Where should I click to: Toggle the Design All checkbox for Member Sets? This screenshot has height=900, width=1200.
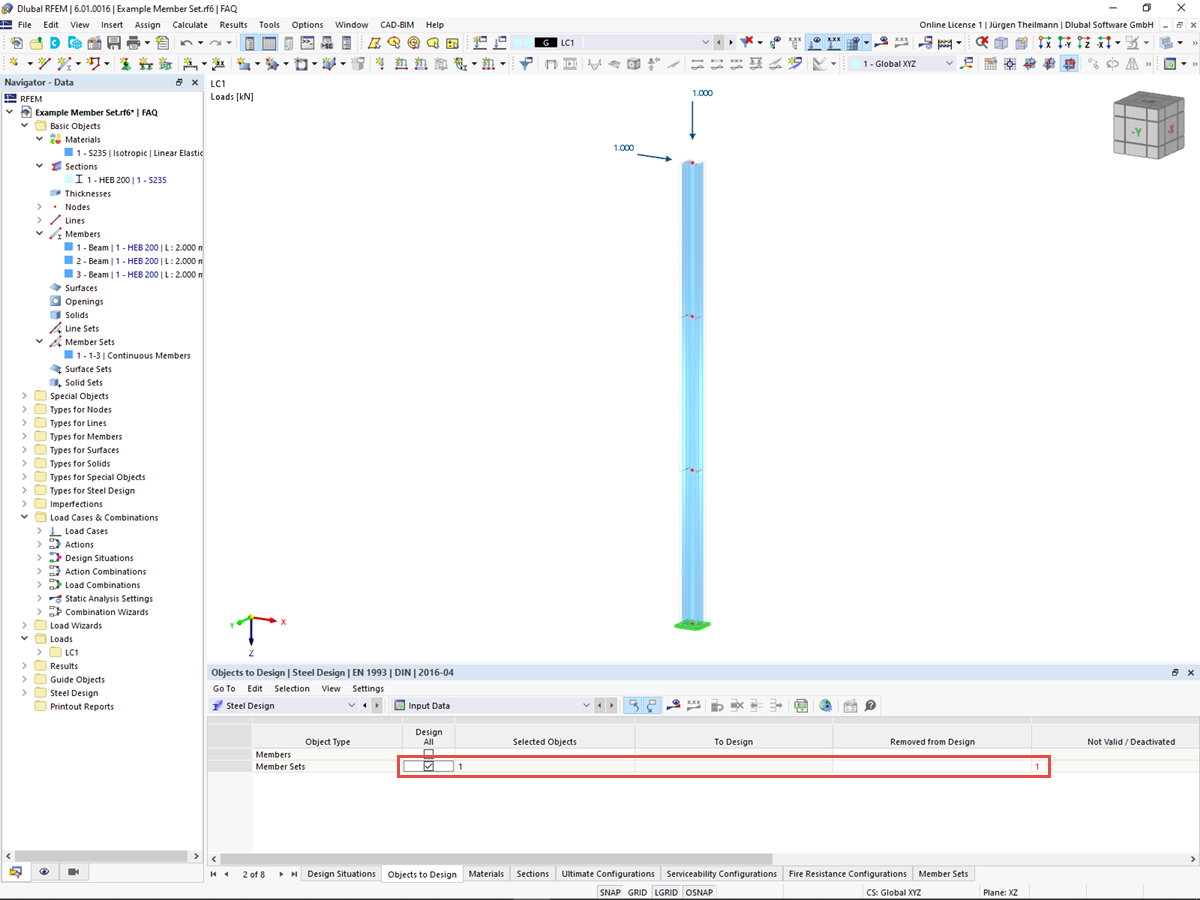[428, 766]
